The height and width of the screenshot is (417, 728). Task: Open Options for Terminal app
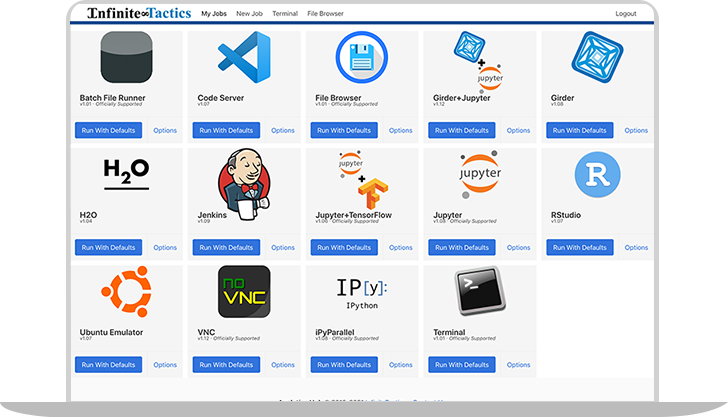coord(518,365)
